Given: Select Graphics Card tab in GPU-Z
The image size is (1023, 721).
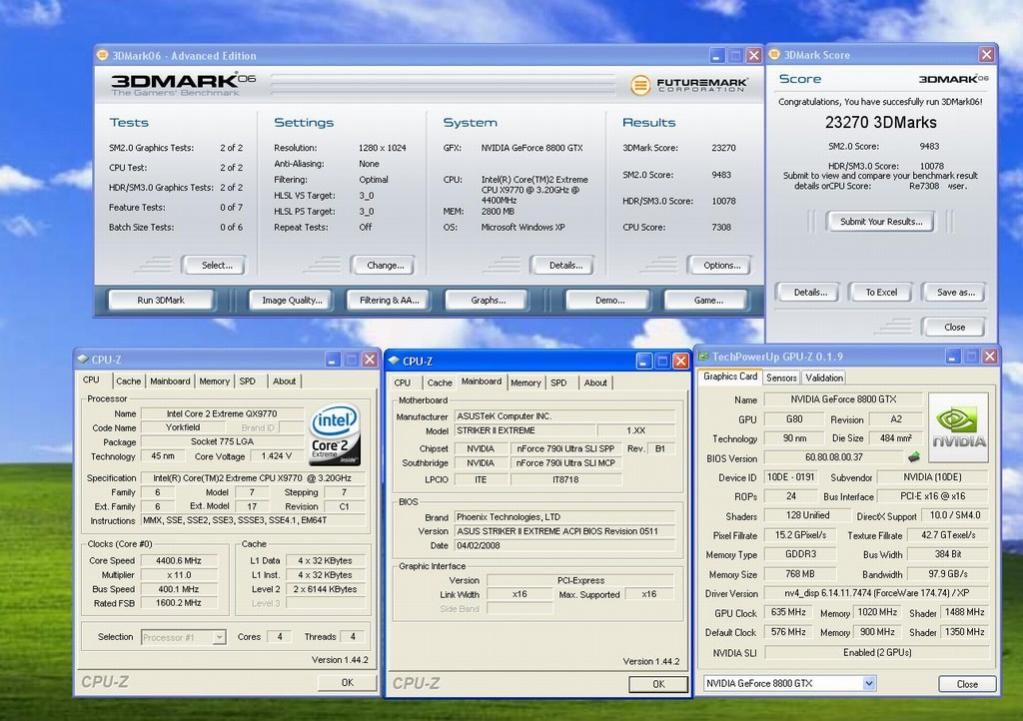Looking at the screenshot, I should coord(730,376).
